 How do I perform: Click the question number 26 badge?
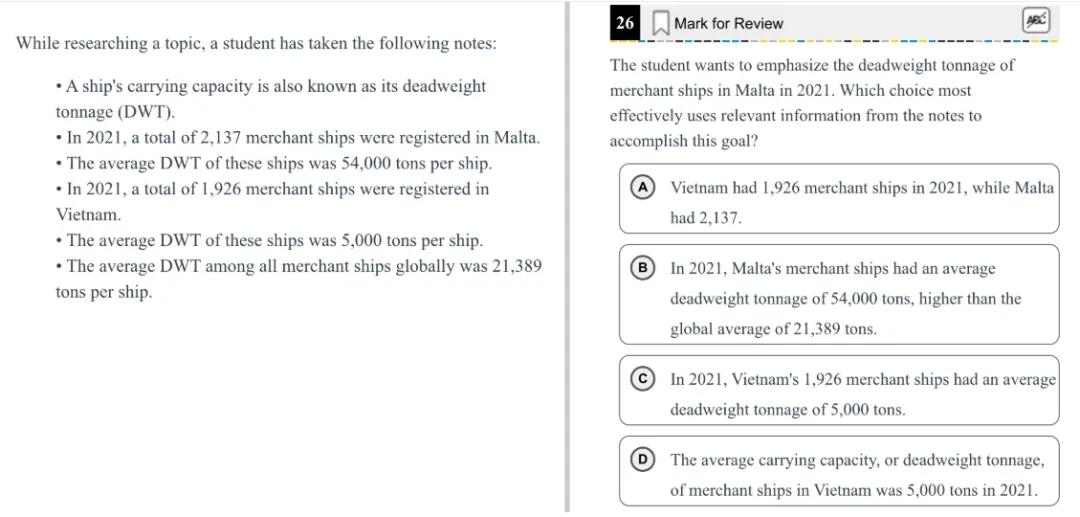(625, 23)
